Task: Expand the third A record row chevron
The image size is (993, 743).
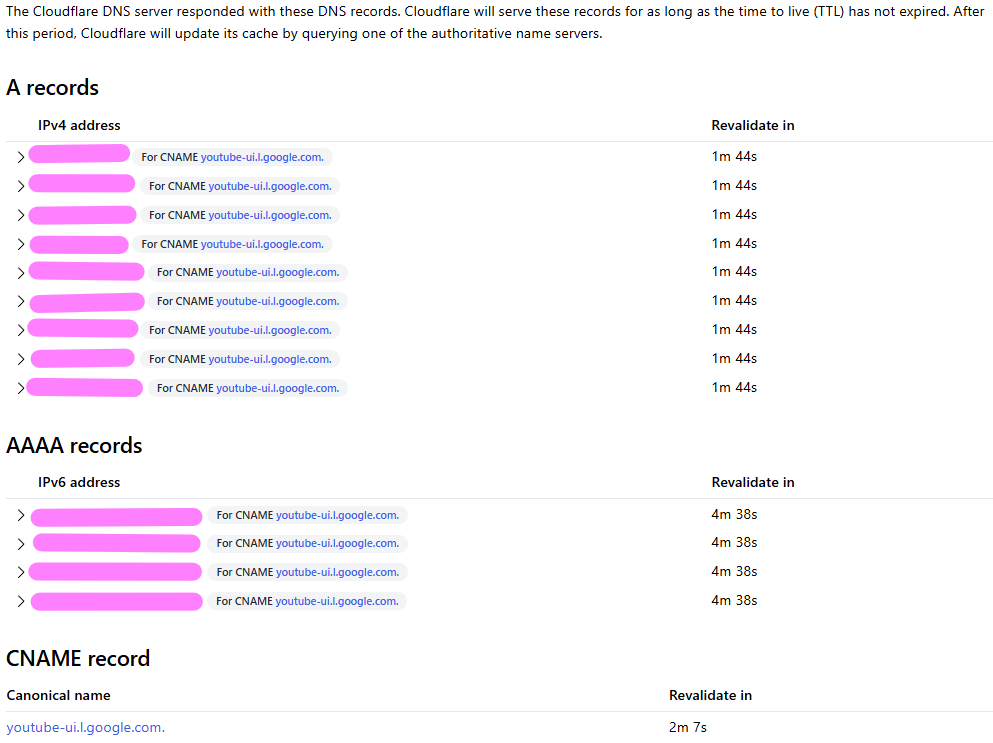Action: (20, 215)
